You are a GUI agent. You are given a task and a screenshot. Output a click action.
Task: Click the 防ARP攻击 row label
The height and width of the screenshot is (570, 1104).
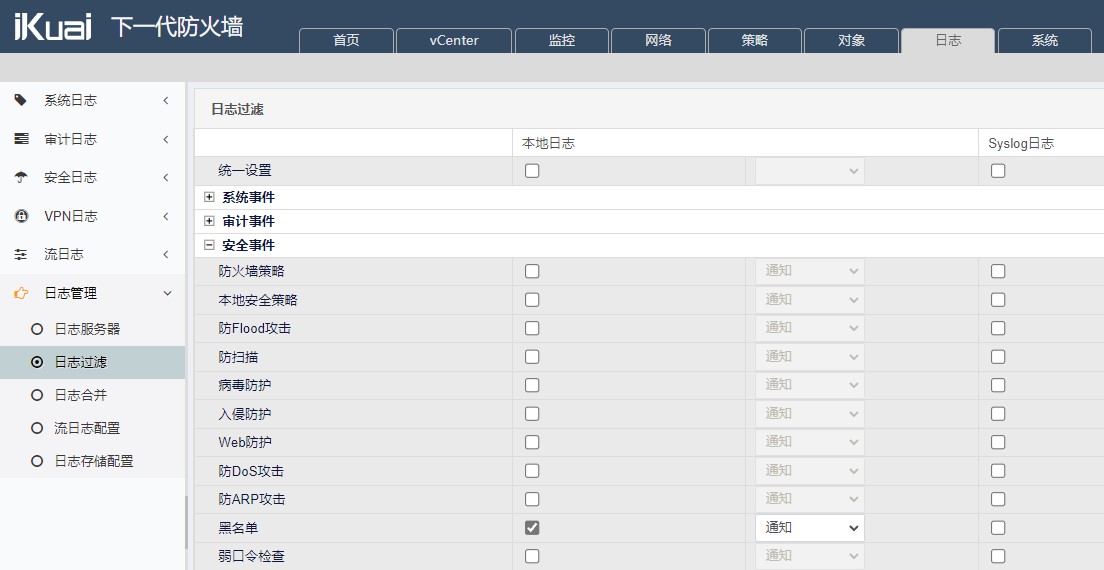(251, 499)
